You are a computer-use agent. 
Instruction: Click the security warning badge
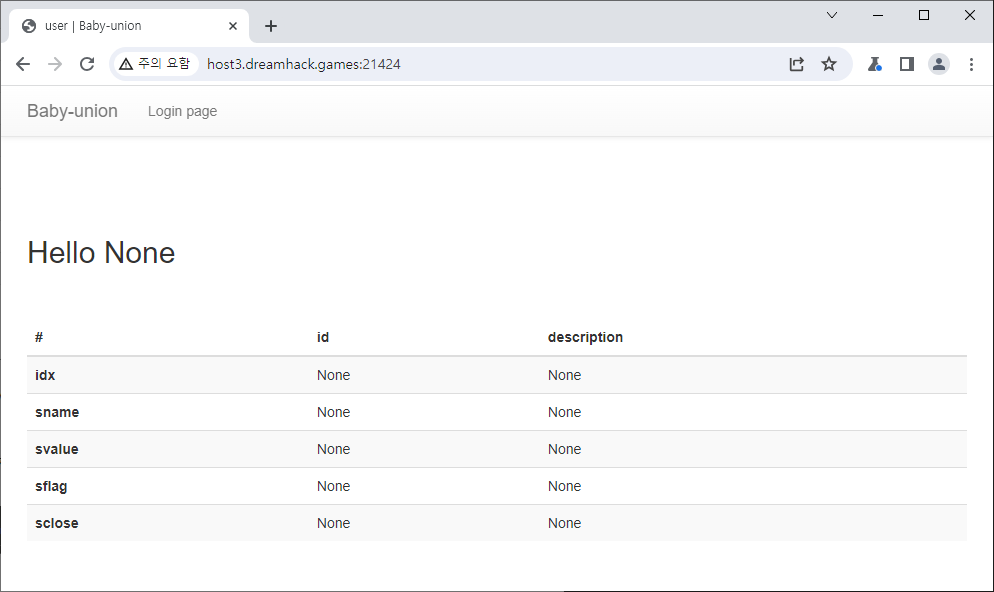[x=154, y=64]
